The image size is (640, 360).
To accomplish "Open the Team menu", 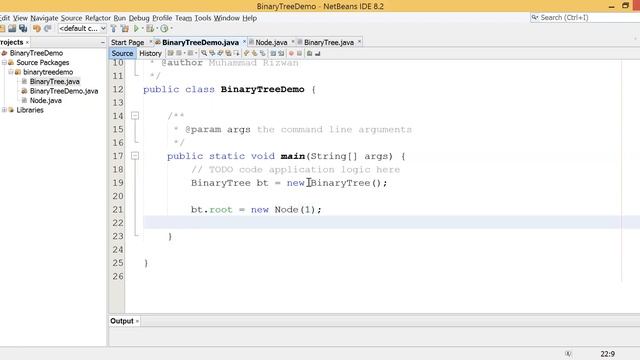I will pos(183,18).
